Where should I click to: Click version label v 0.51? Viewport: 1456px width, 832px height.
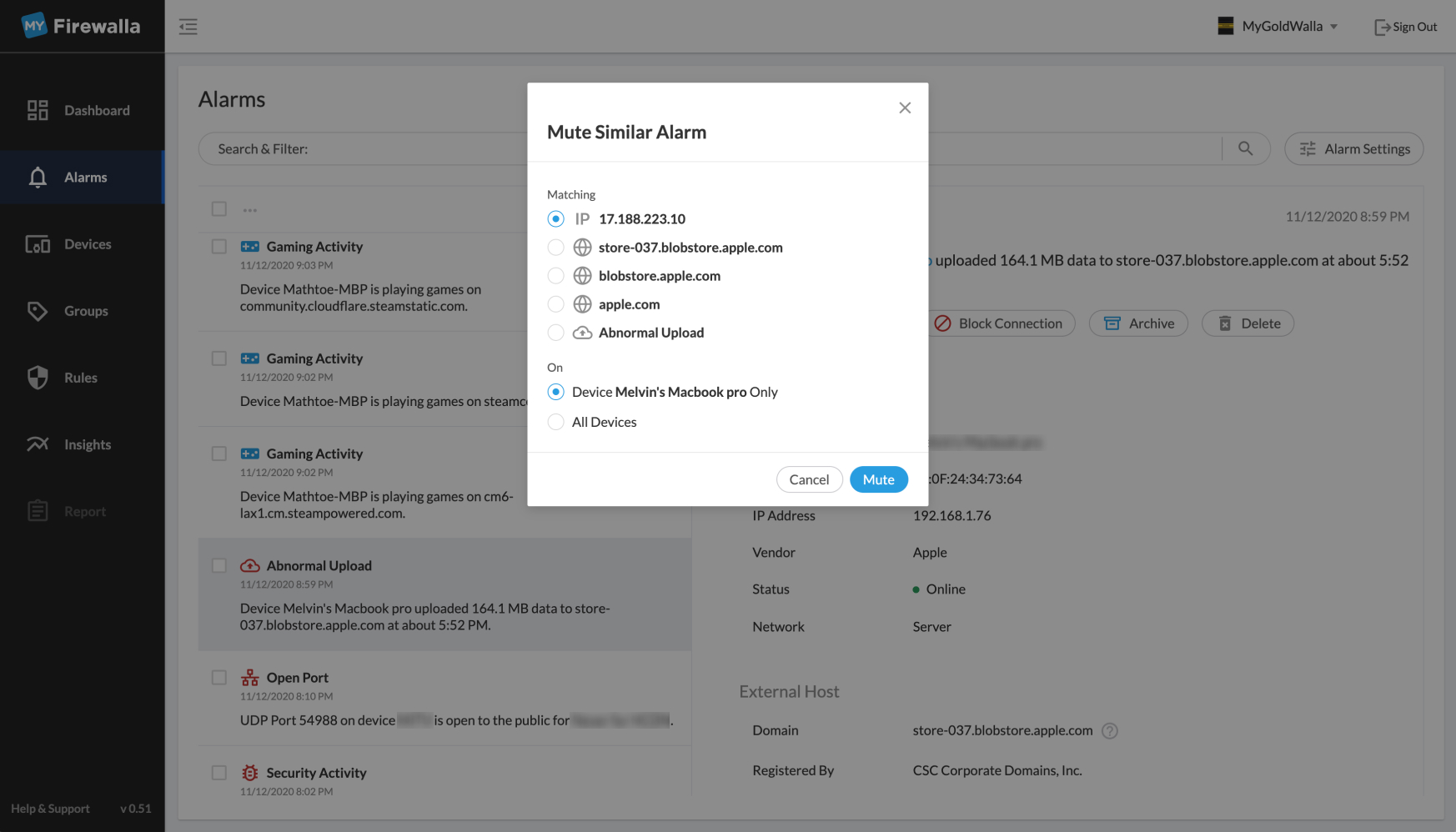click(x=136, y=809)
